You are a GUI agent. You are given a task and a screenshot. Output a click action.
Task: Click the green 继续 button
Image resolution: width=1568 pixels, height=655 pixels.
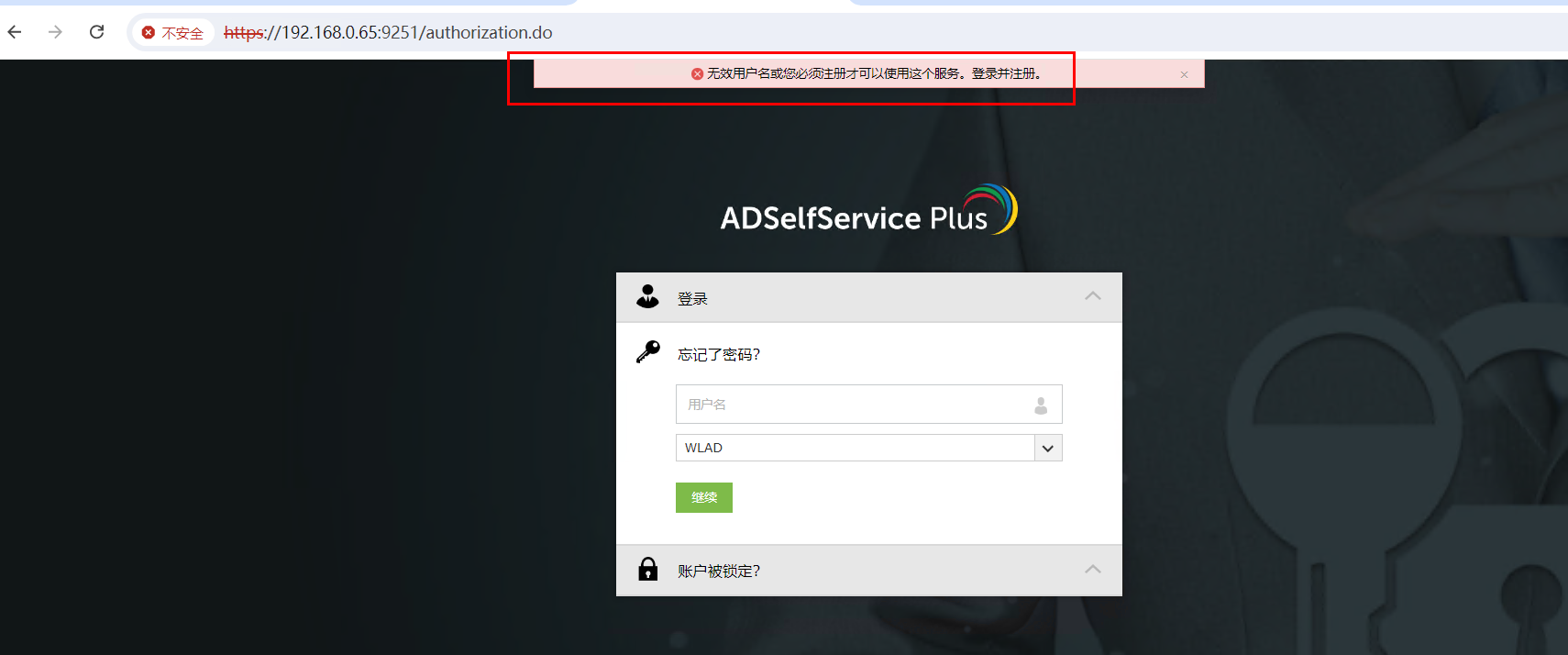pos(704,497)
